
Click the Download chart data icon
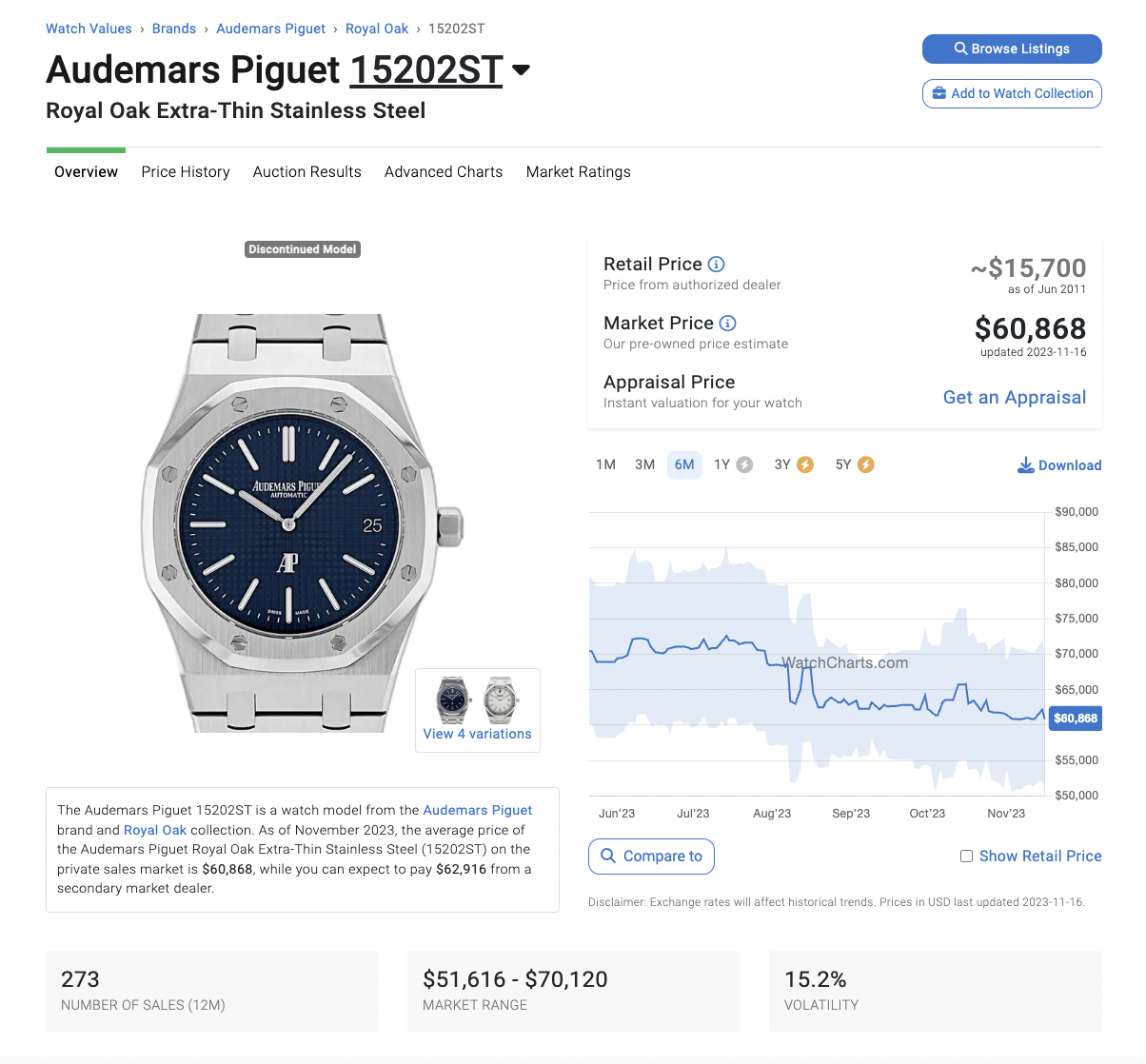coord(1026,464)
